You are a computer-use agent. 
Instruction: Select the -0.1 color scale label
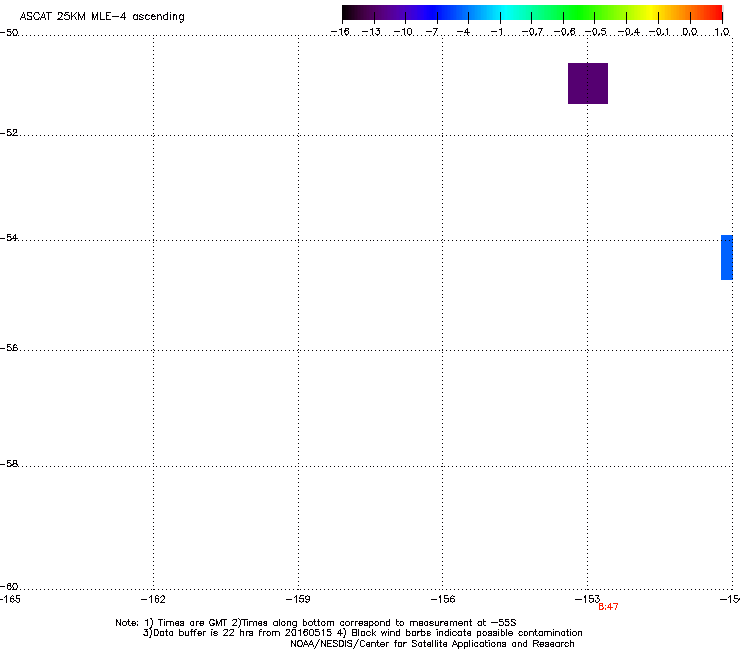click(x=659, y=32)
